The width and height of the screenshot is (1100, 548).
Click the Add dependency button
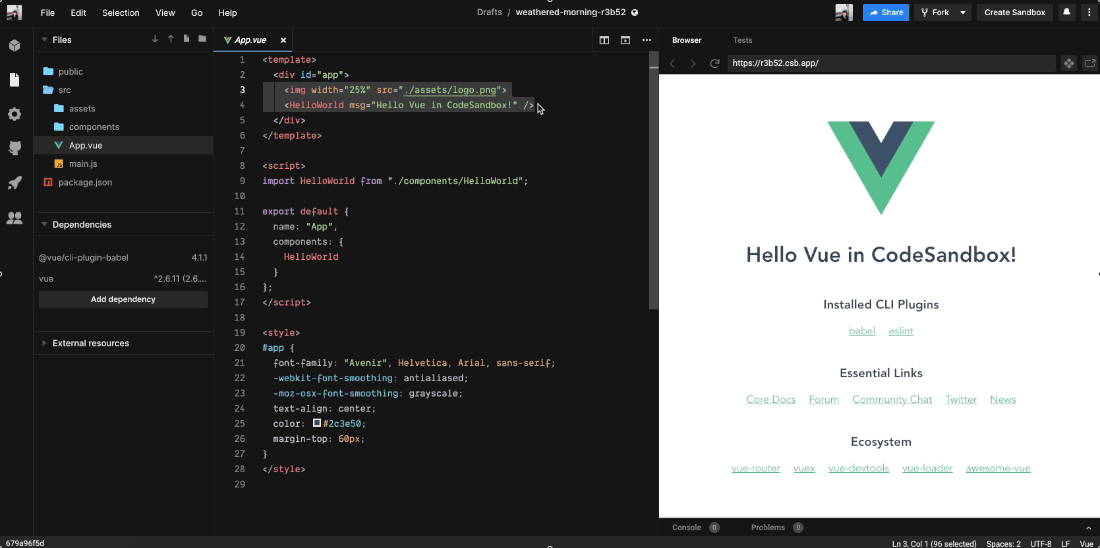[123, 300]
